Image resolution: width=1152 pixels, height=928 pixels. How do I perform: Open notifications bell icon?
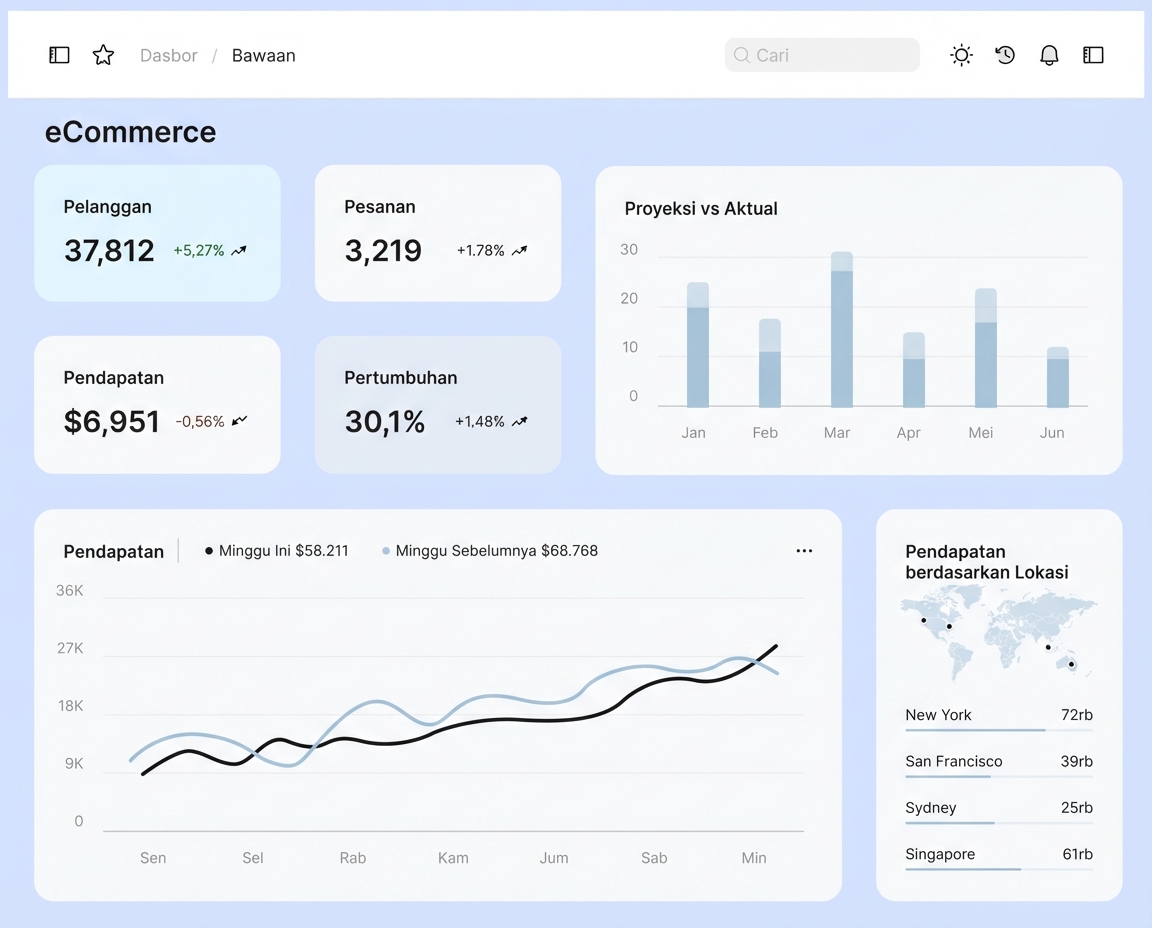pos(1049,55)
